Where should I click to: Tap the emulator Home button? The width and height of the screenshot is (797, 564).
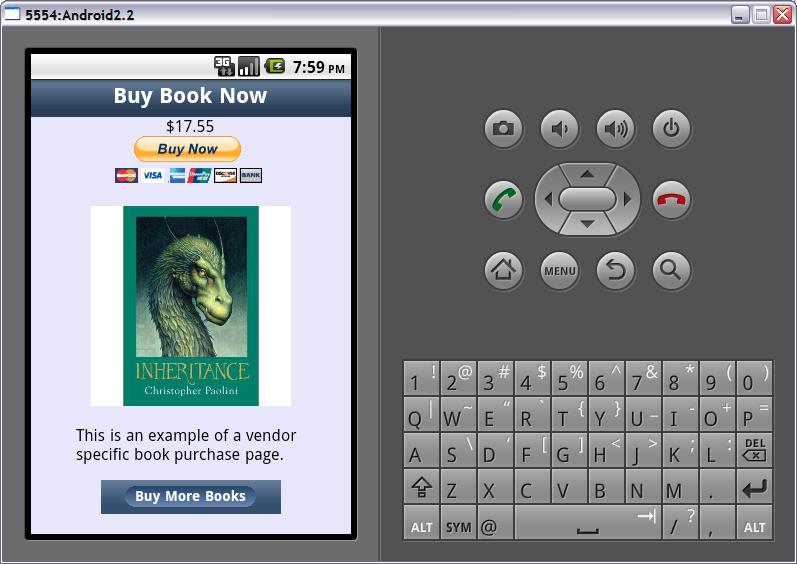coord(503,270)
